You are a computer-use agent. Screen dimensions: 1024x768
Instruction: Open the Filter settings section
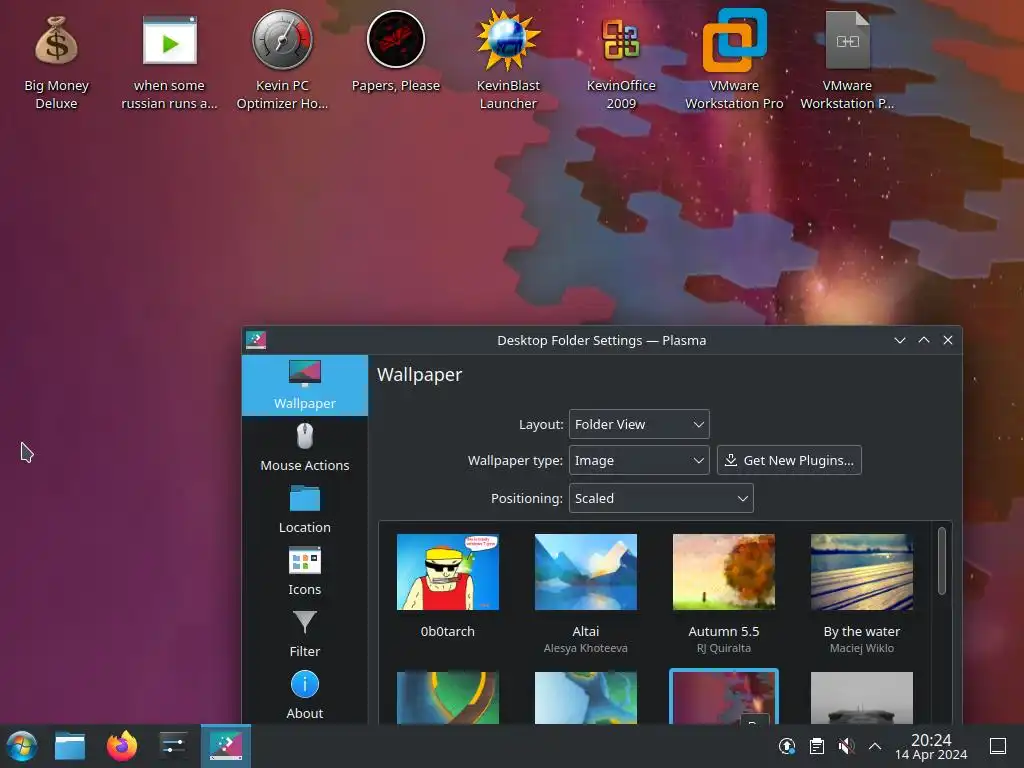click(x=305, y=633)
